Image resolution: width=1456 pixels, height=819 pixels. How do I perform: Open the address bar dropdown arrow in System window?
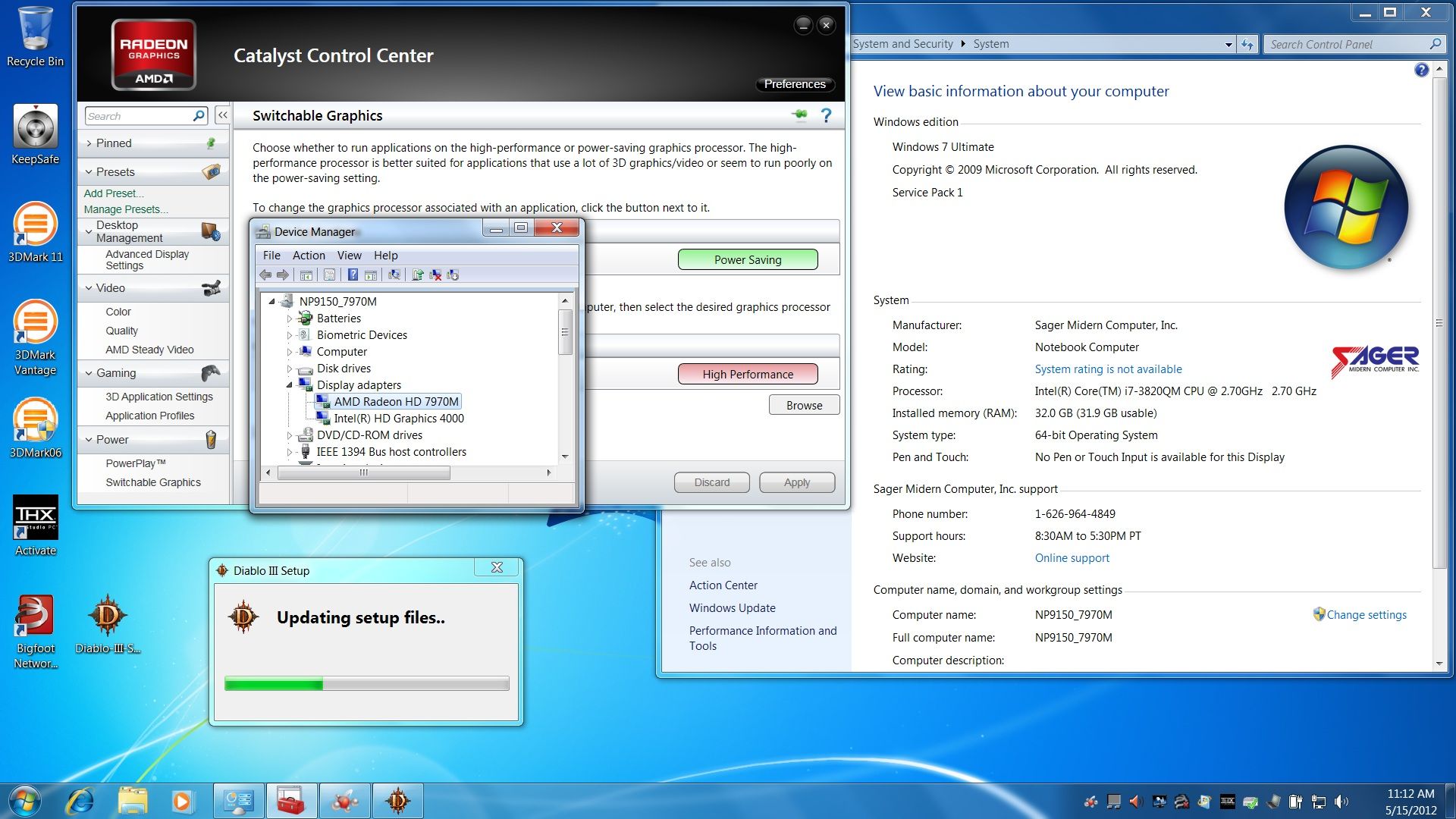(1228, 45)
